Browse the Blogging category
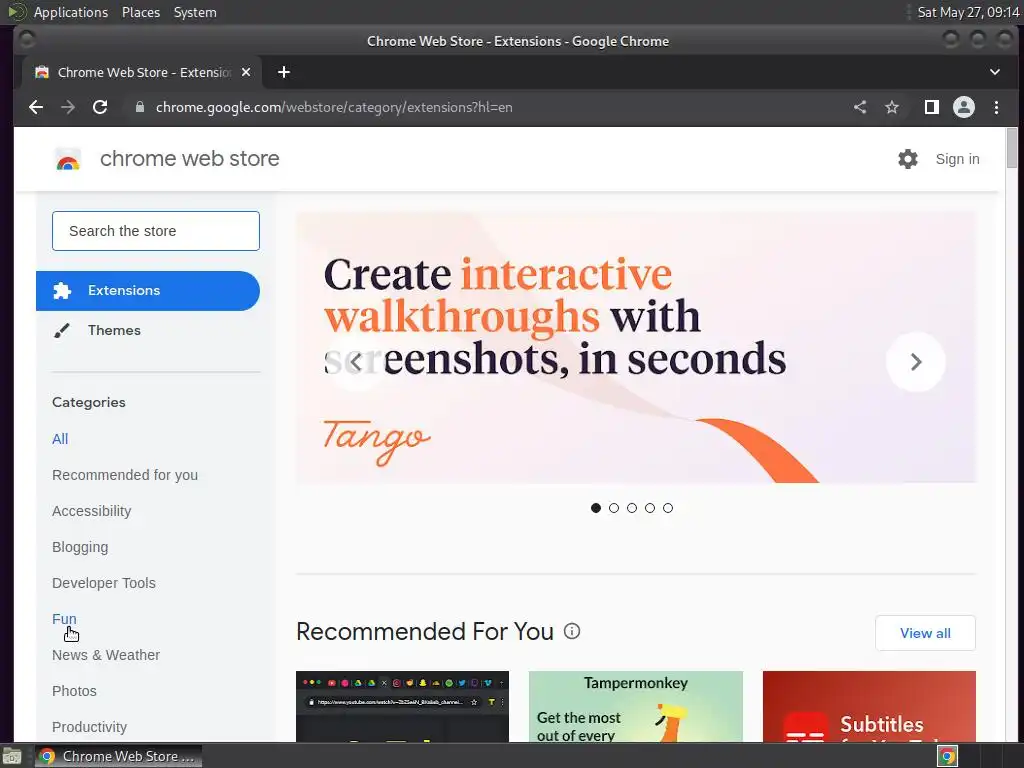 pyautogui.click(x=80, y=547)
